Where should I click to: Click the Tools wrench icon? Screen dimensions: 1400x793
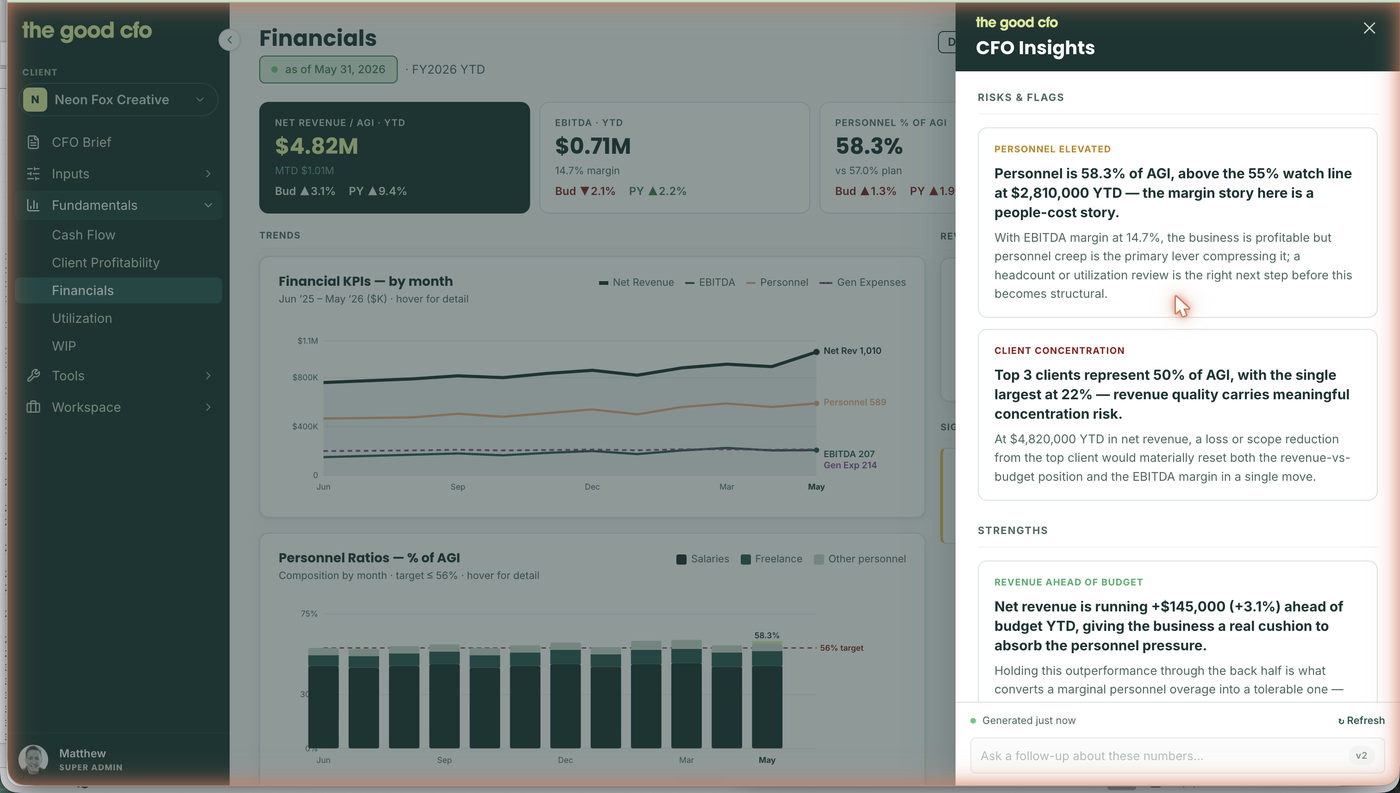point(33,376)
